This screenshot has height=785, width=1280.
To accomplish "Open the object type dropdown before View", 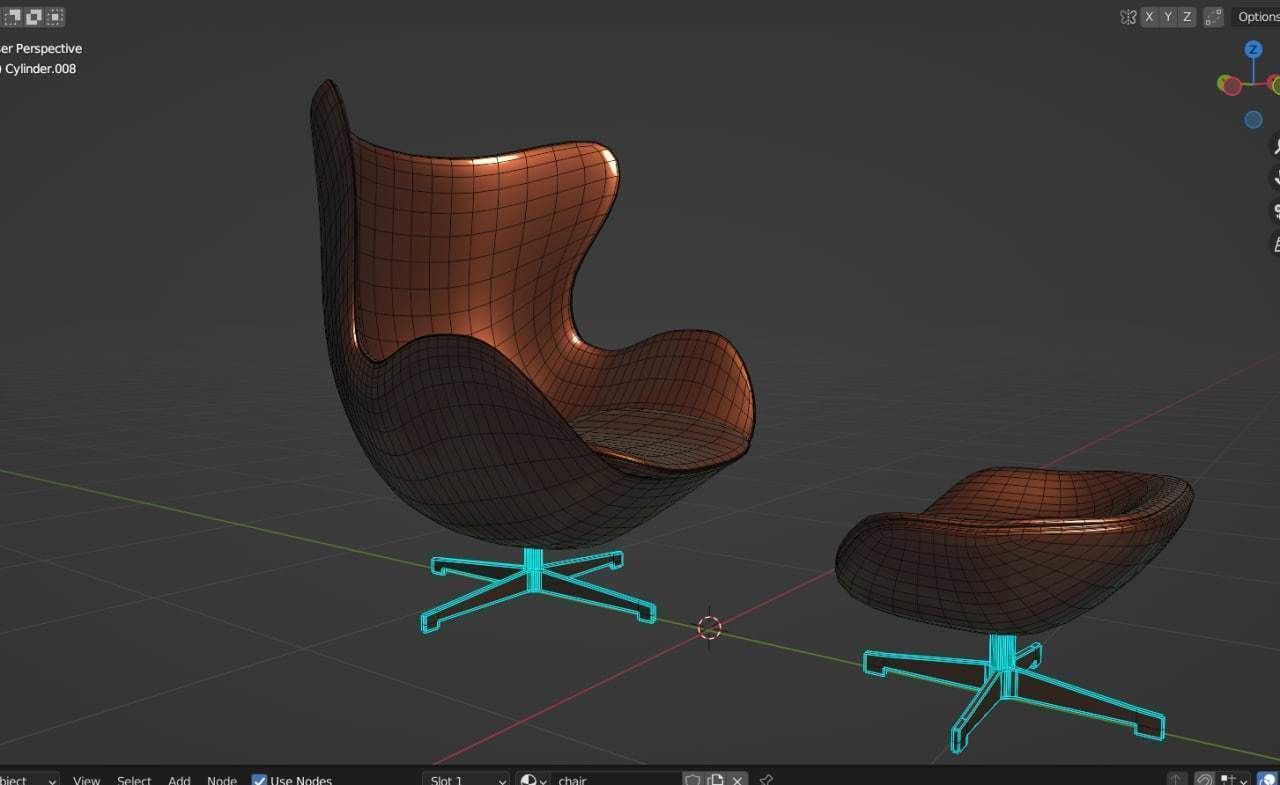I will tap(29, 779).
